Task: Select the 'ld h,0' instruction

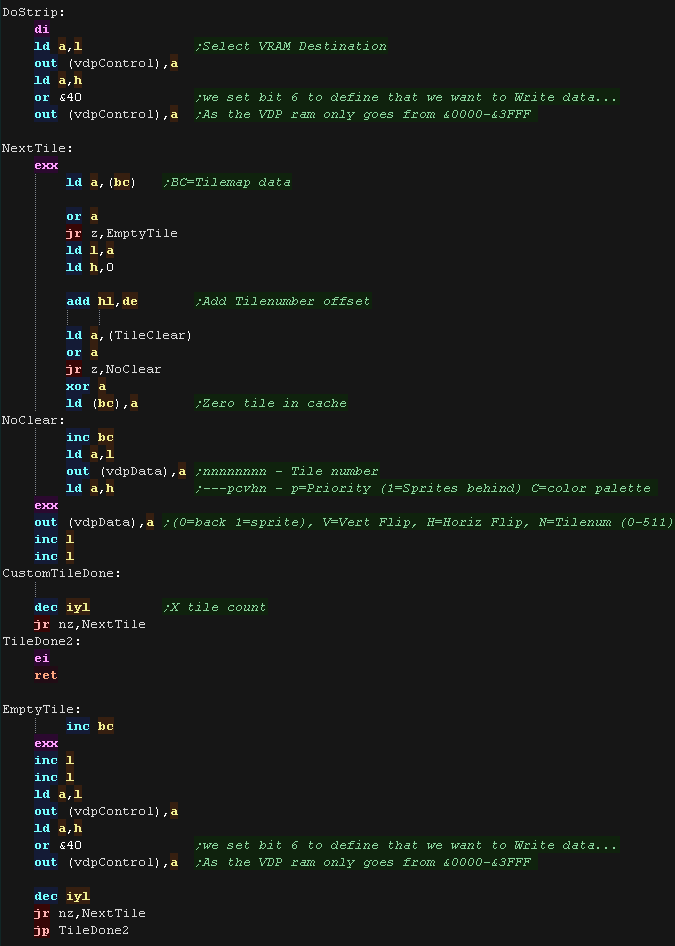Action: 90,267
